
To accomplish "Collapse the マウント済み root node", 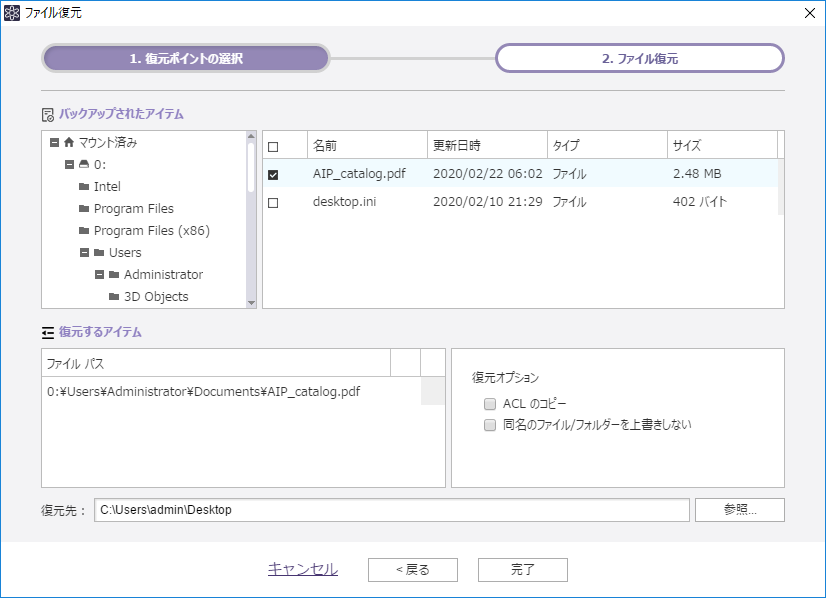I will click(x=53, y=143).
